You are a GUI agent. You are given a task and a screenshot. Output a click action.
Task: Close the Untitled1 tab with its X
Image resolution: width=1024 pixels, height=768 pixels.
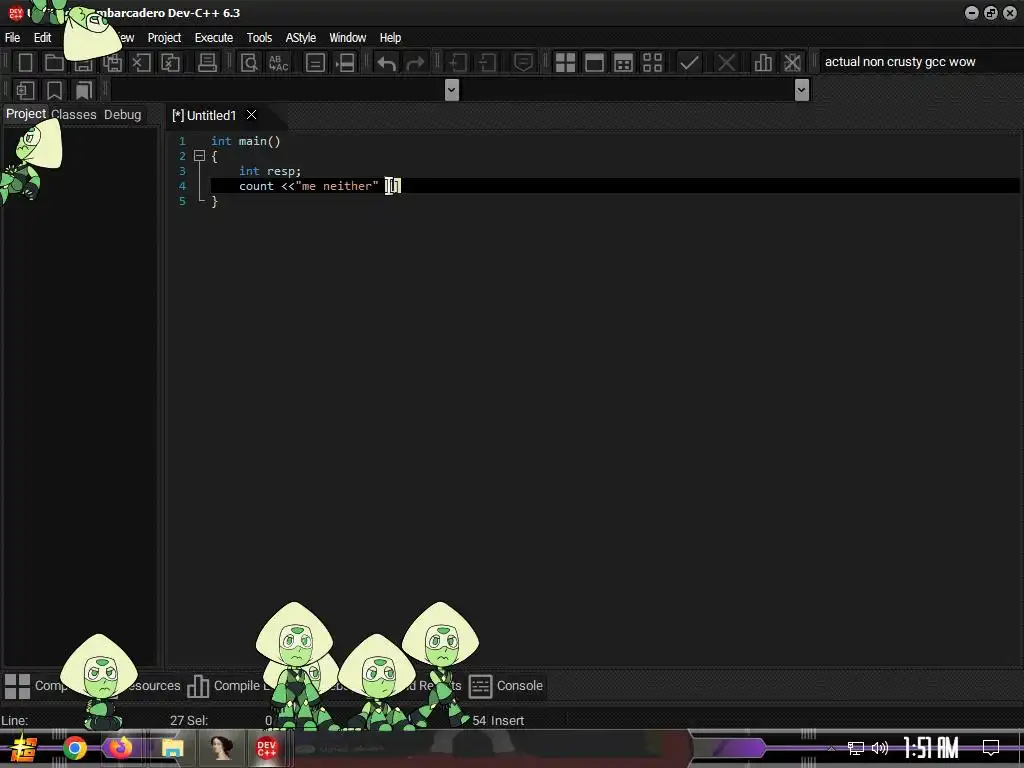(251, 115)
